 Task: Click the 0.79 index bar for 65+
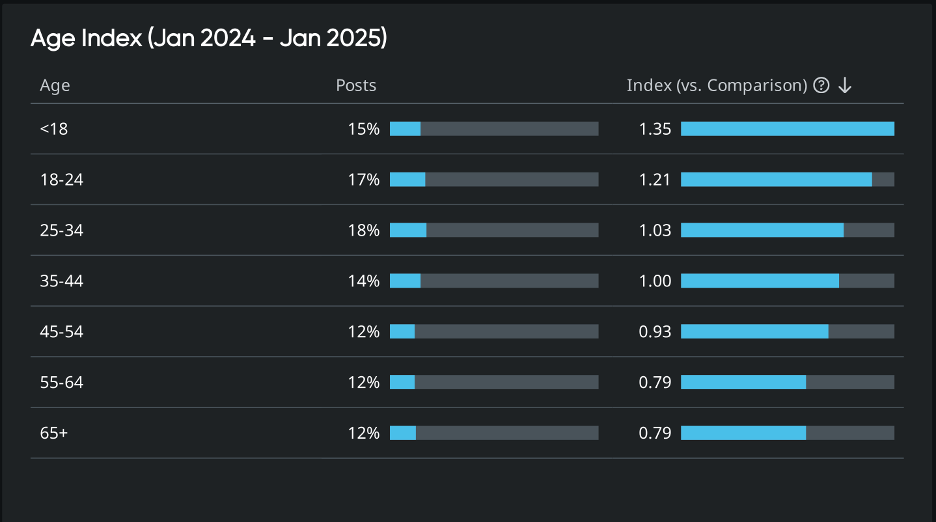coord(787,433)
